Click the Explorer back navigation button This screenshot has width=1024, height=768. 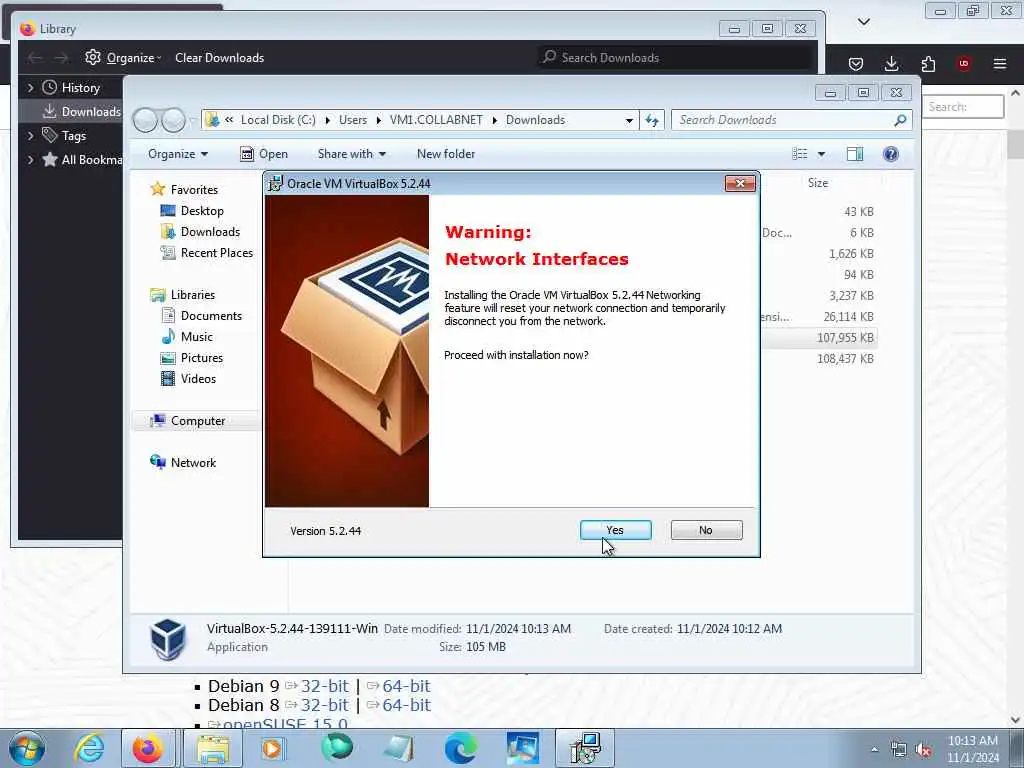coord(145,120)
